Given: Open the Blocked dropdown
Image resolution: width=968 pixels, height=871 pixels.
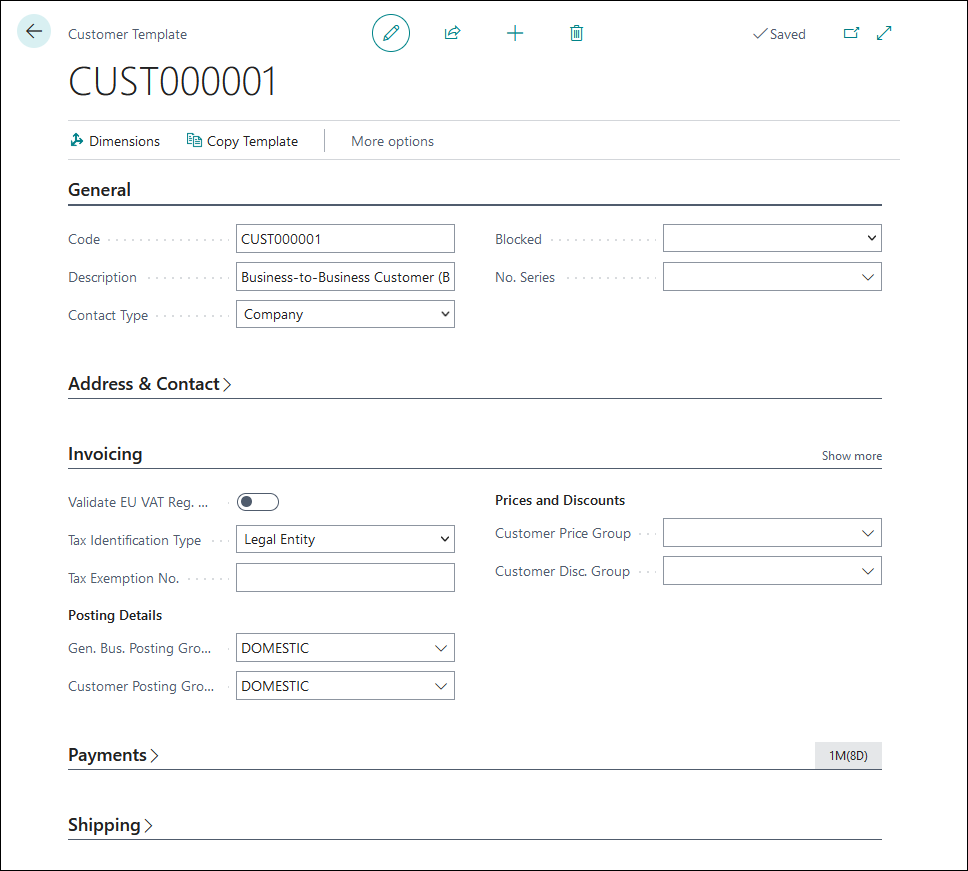Looking at the screenshot, I should [772, 238].
